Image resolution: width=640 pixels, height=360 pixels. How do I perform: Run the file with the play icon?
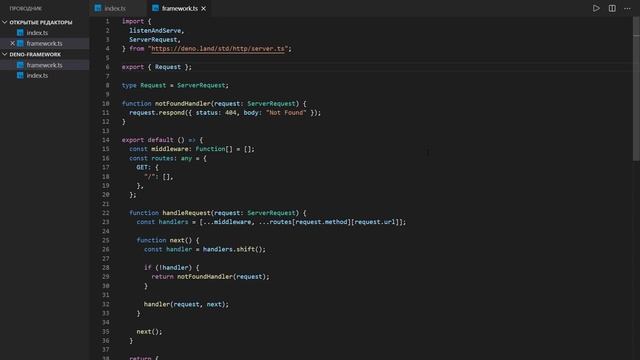tap(596, 8)
